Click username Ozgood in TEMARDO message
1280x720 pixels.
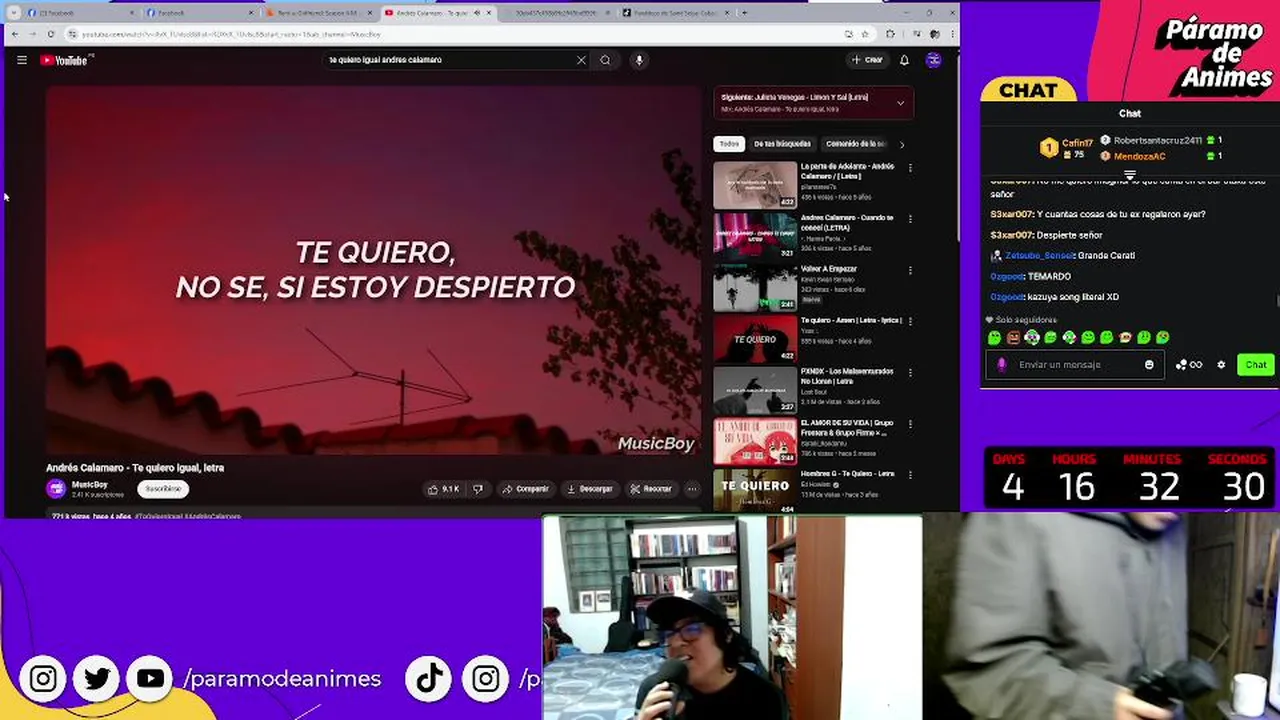[1007, 277]
